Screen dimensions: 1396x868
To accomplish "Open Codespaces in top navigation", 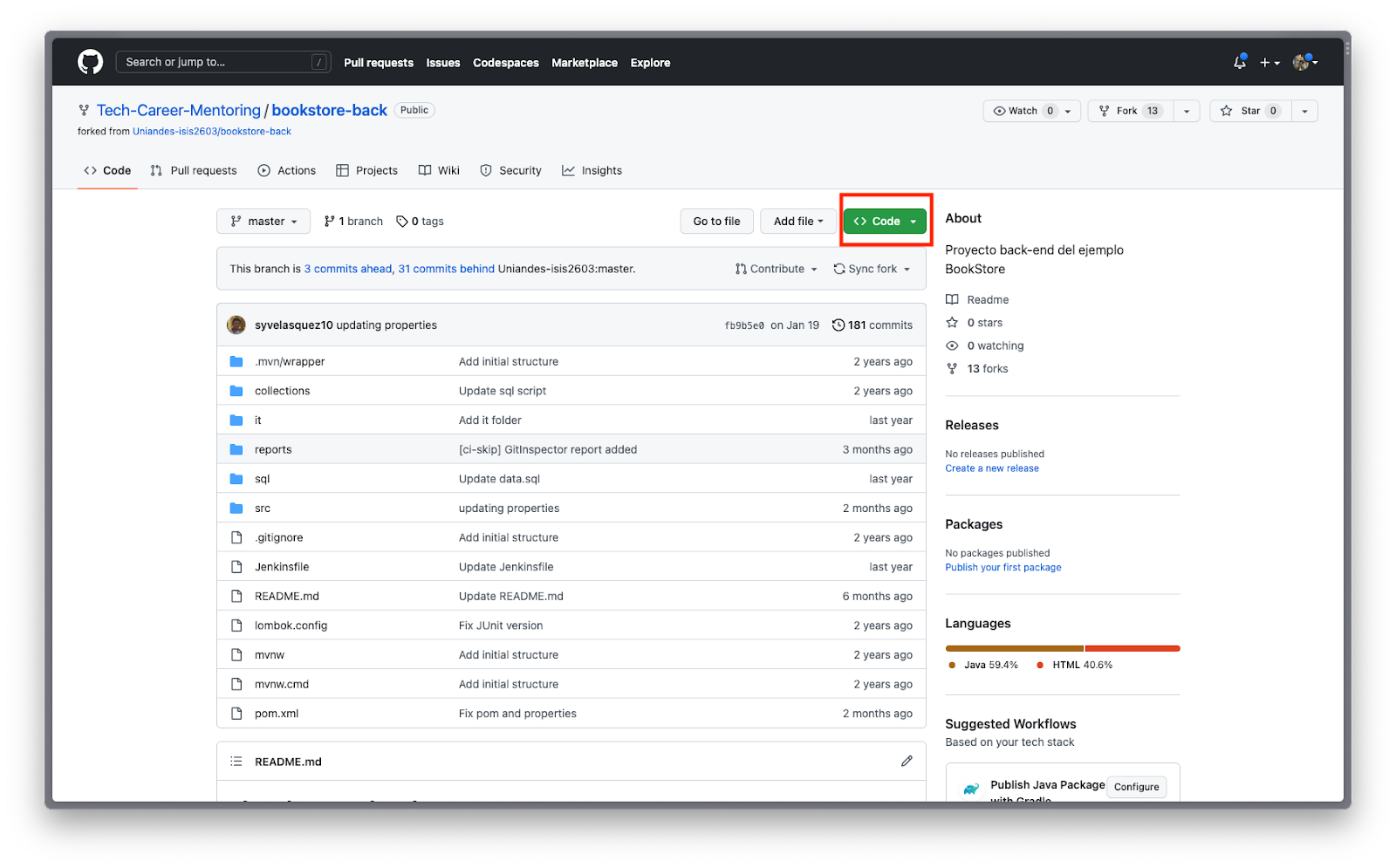I will 506,63.
